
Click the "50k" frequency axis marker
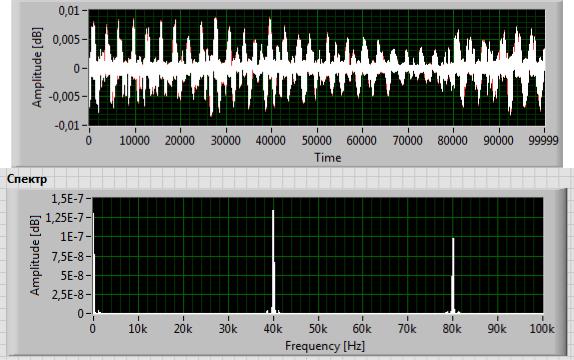click(318, 329)
